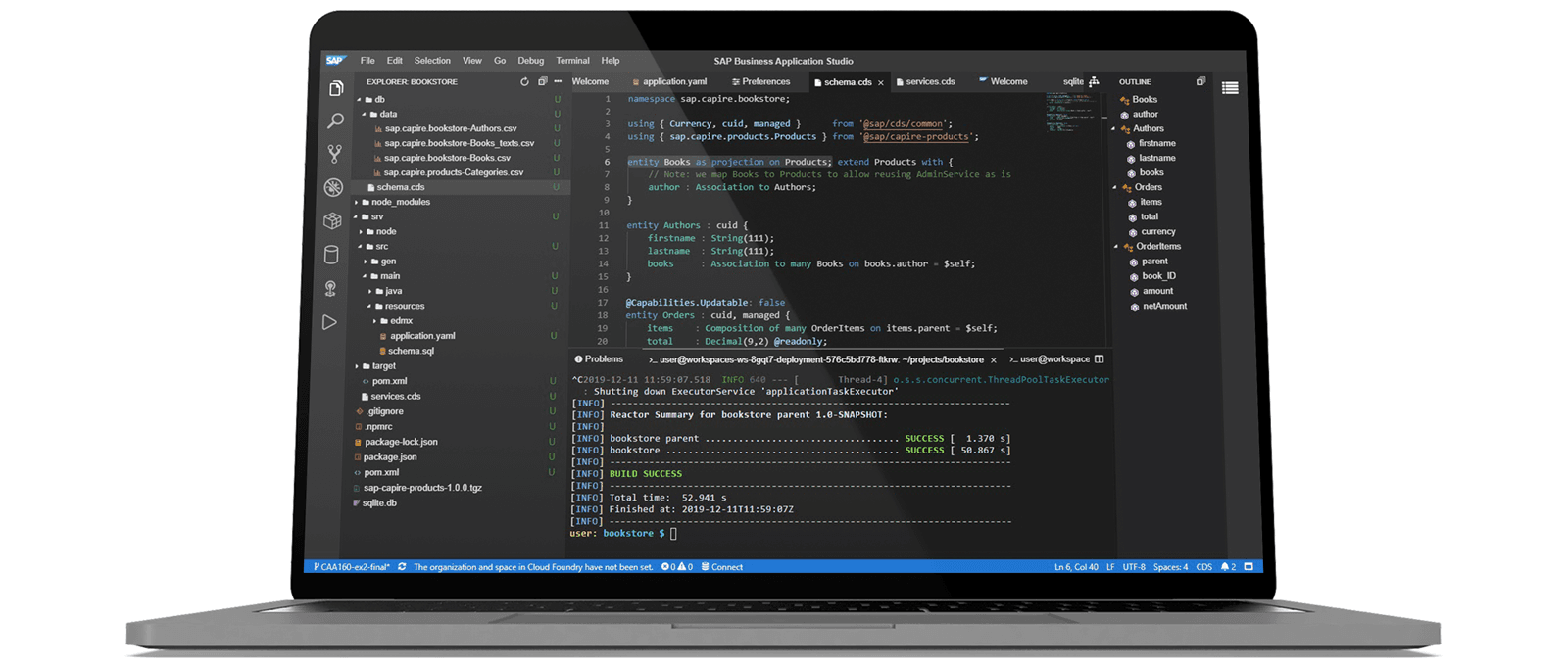
Task: Open the joystick-shaped icon in activity bar
Action: coord(330,289)
